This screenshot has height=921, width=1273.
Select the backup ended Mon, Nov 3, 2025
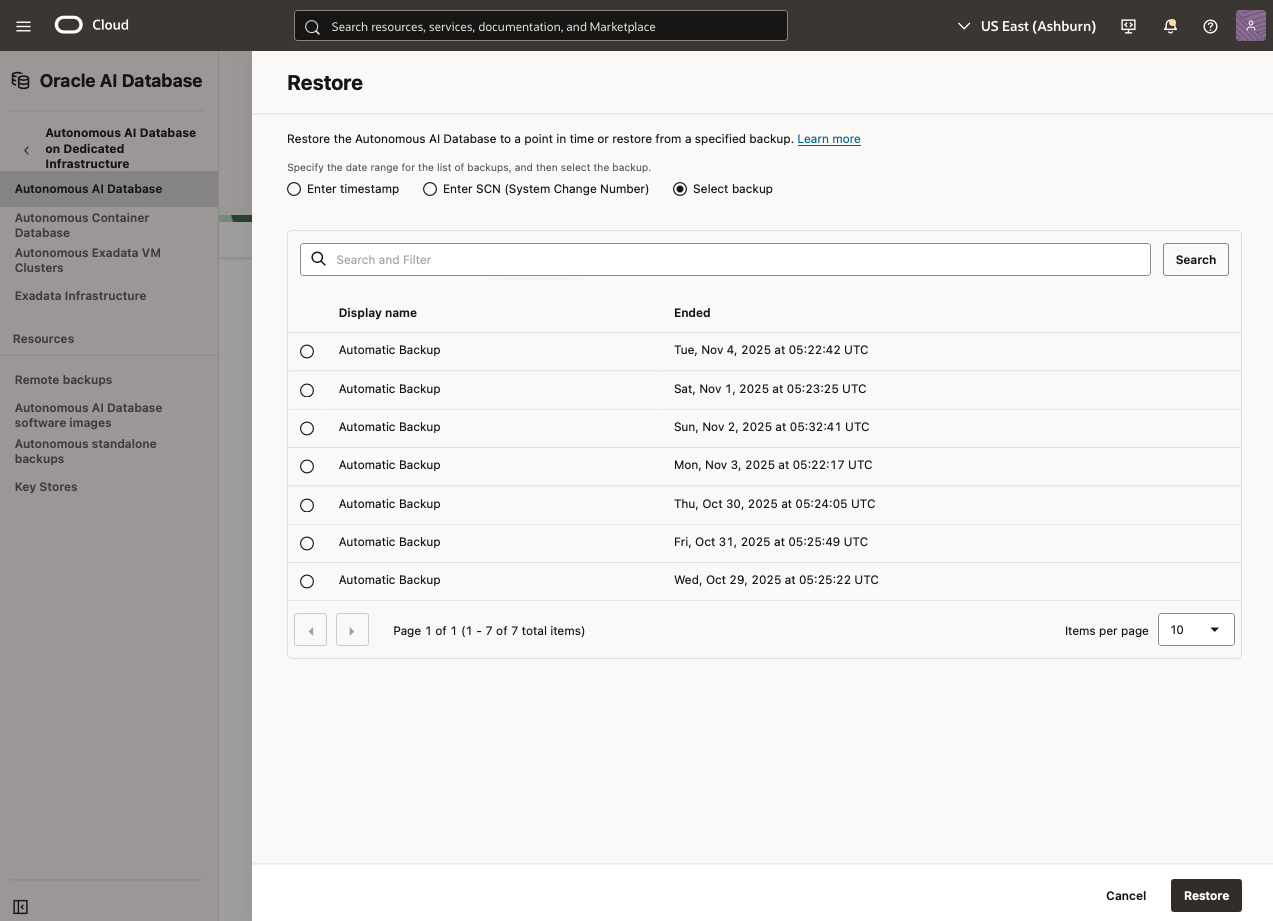[307, 466]
